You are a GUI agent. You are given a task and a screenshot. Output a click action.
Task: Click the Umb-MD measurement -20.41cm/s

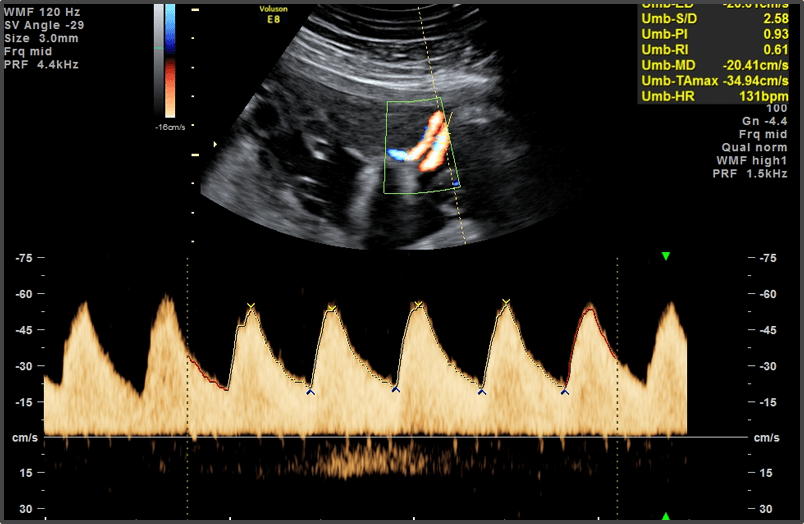point(755,65)
